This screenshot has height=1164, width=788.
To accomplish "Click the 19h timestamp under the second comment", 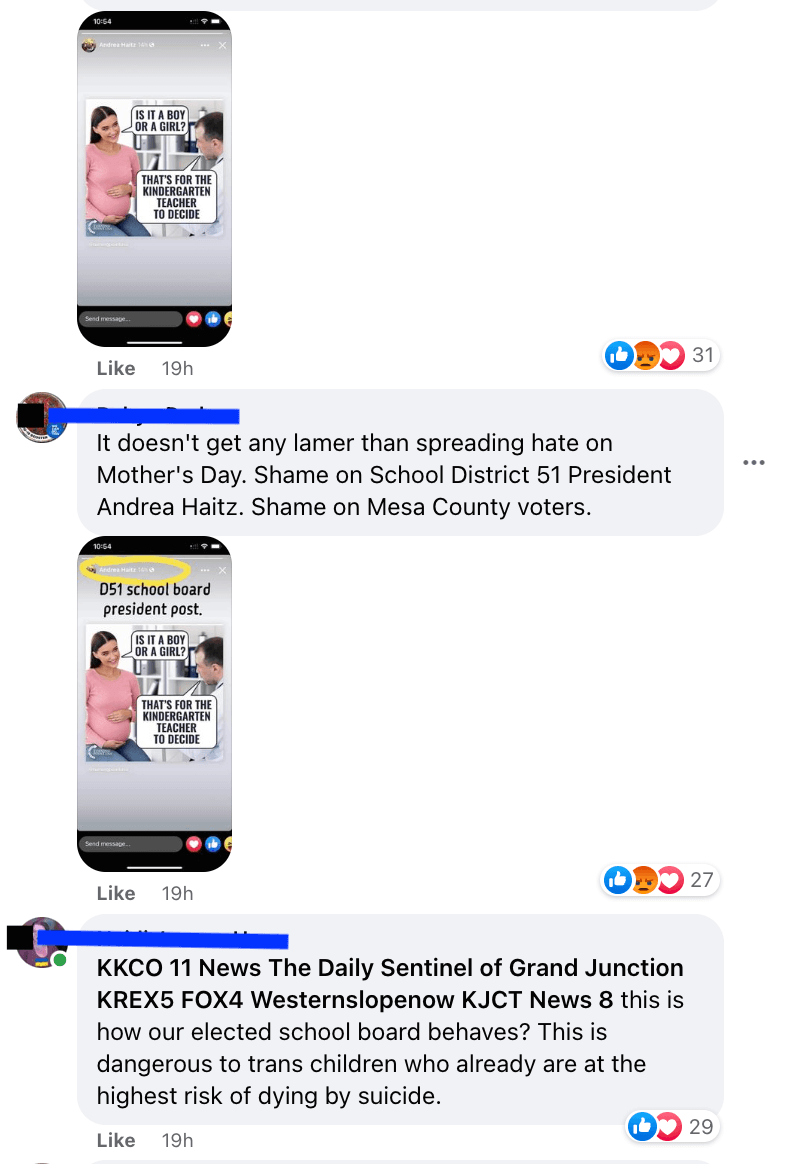I will pyautogui.click(x=178, y=893).
